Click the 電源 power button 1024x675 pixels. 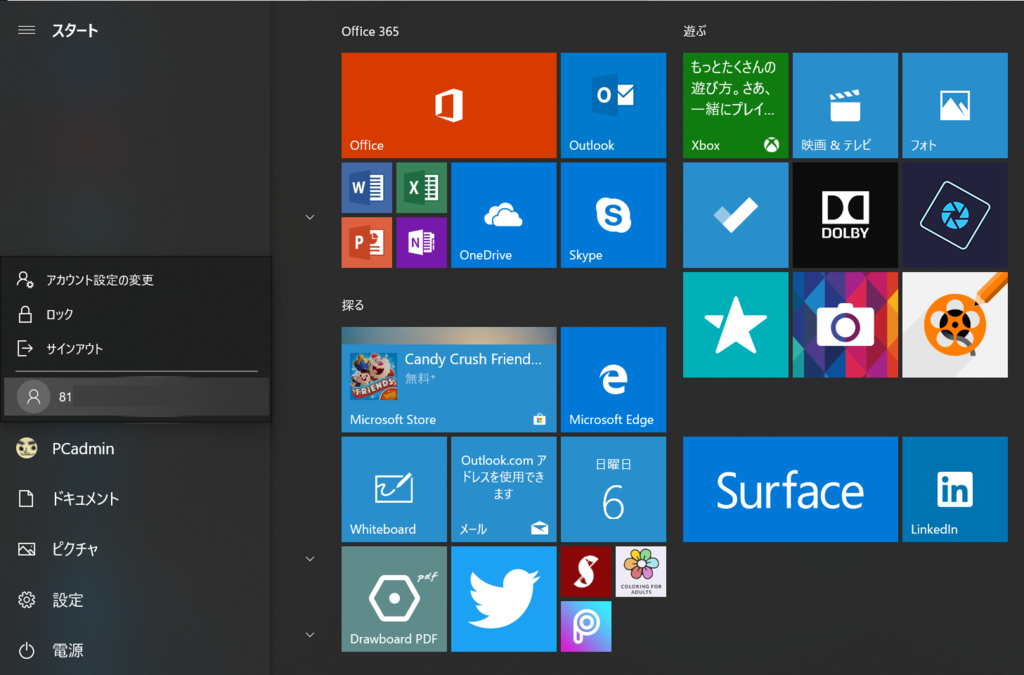click(135, 650)
